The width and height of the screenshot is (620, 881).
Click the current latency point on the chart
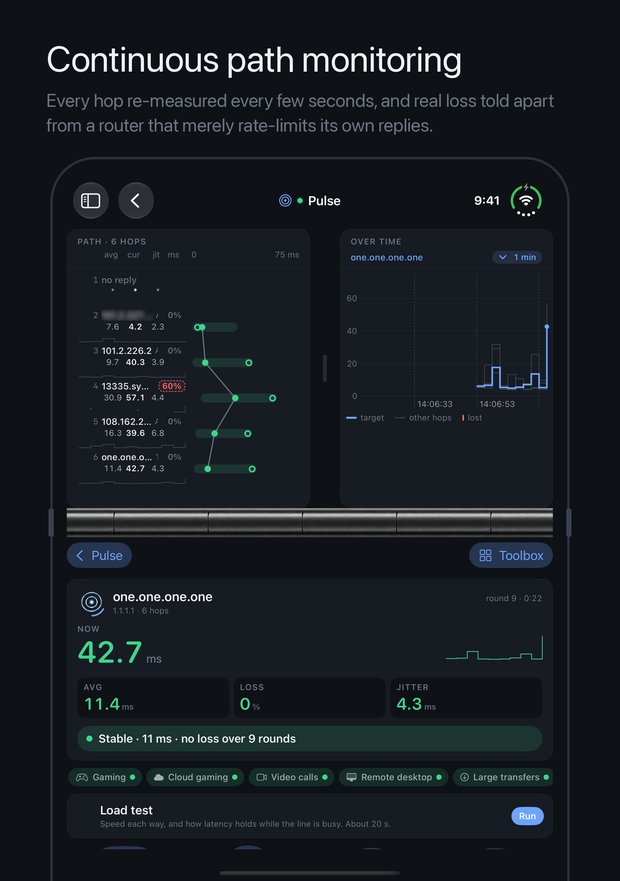pyautogui.click(x=547, y=326)
